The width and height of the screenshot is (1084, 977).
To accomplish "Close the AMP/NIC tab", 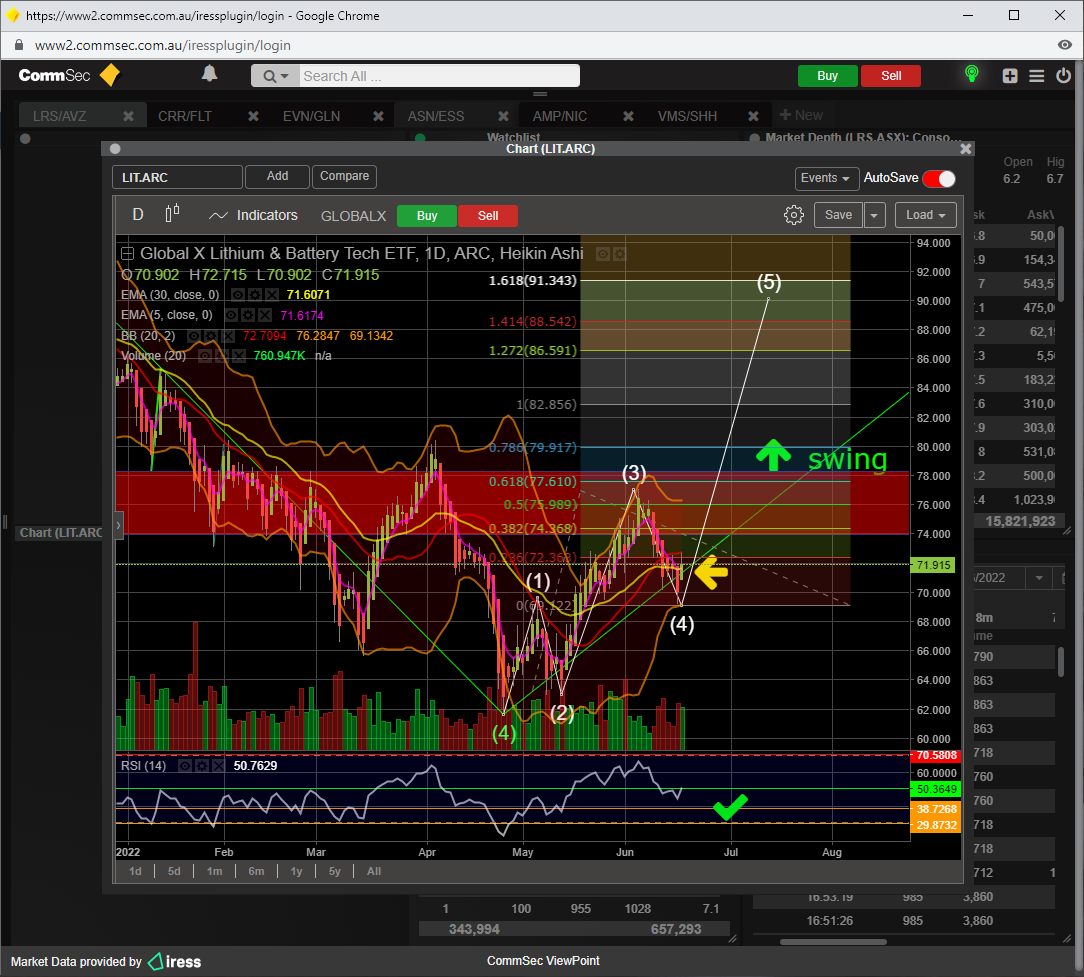I will tap(628, 116).
